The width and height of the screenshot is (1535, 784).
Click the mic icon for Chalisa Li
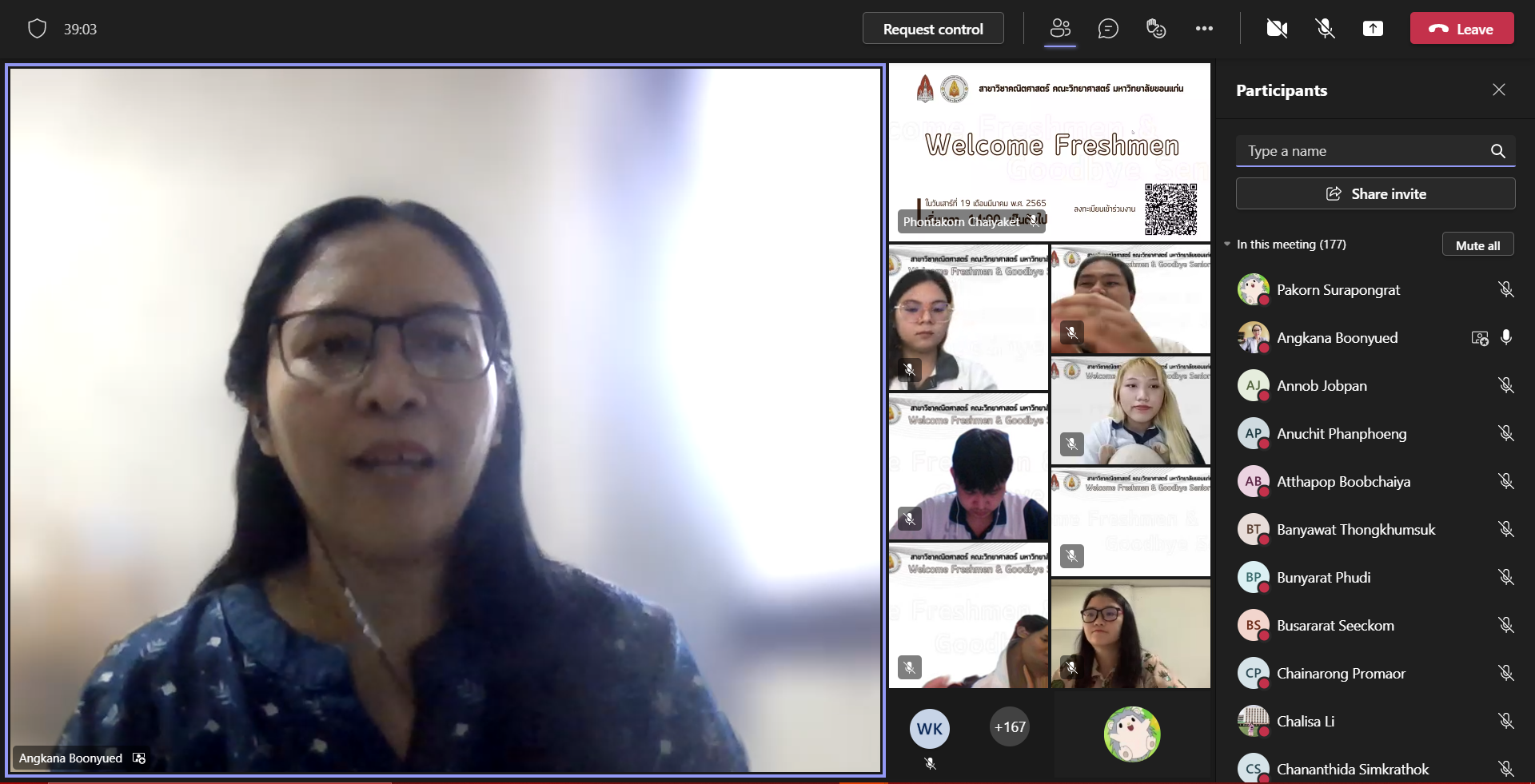1506,721
